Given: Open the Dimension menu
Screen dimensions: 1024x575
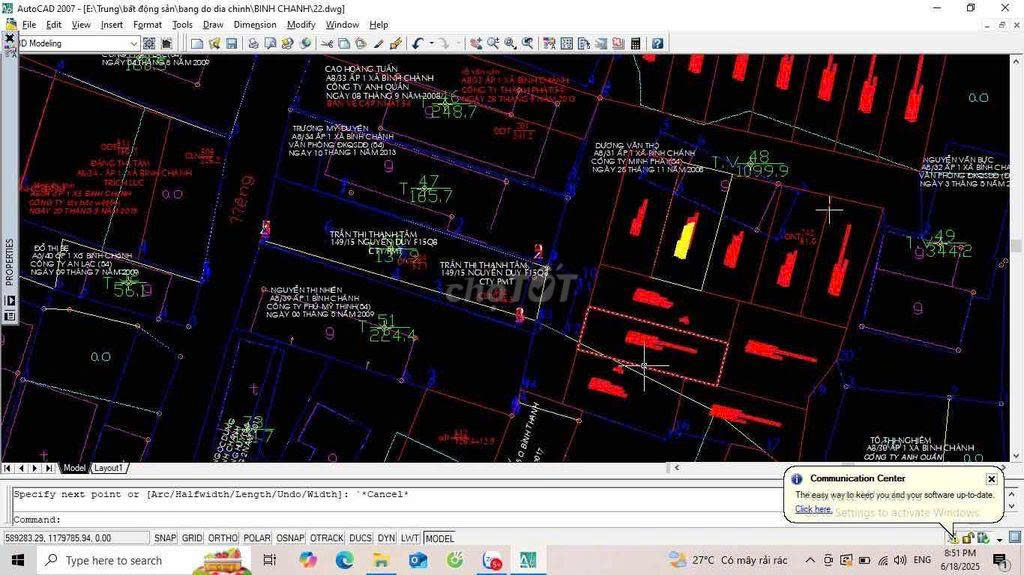Looking at the screenshot, I should point(255,24).
